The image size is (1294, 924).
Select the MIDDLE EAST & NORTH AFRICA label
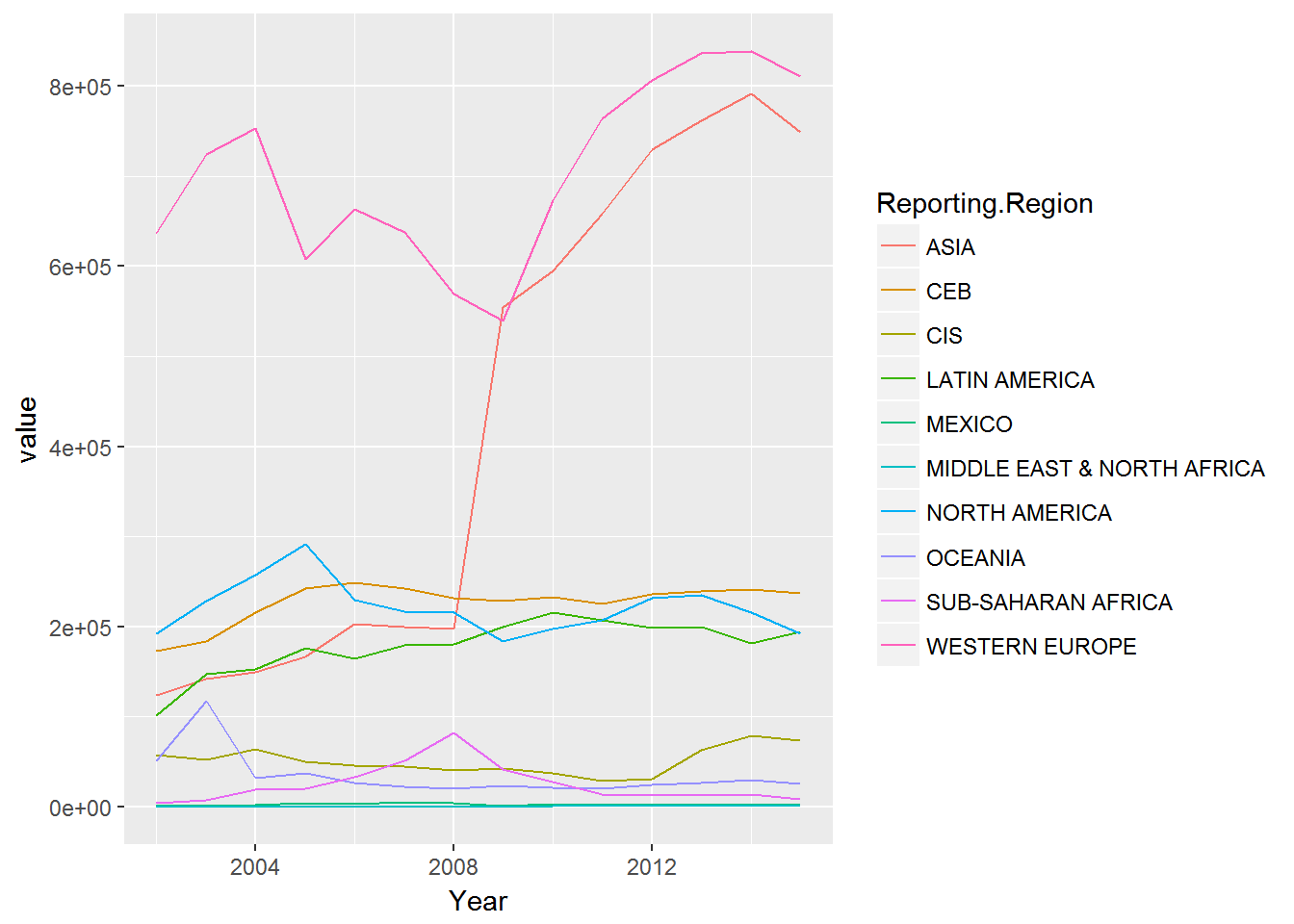(1095, 469)
